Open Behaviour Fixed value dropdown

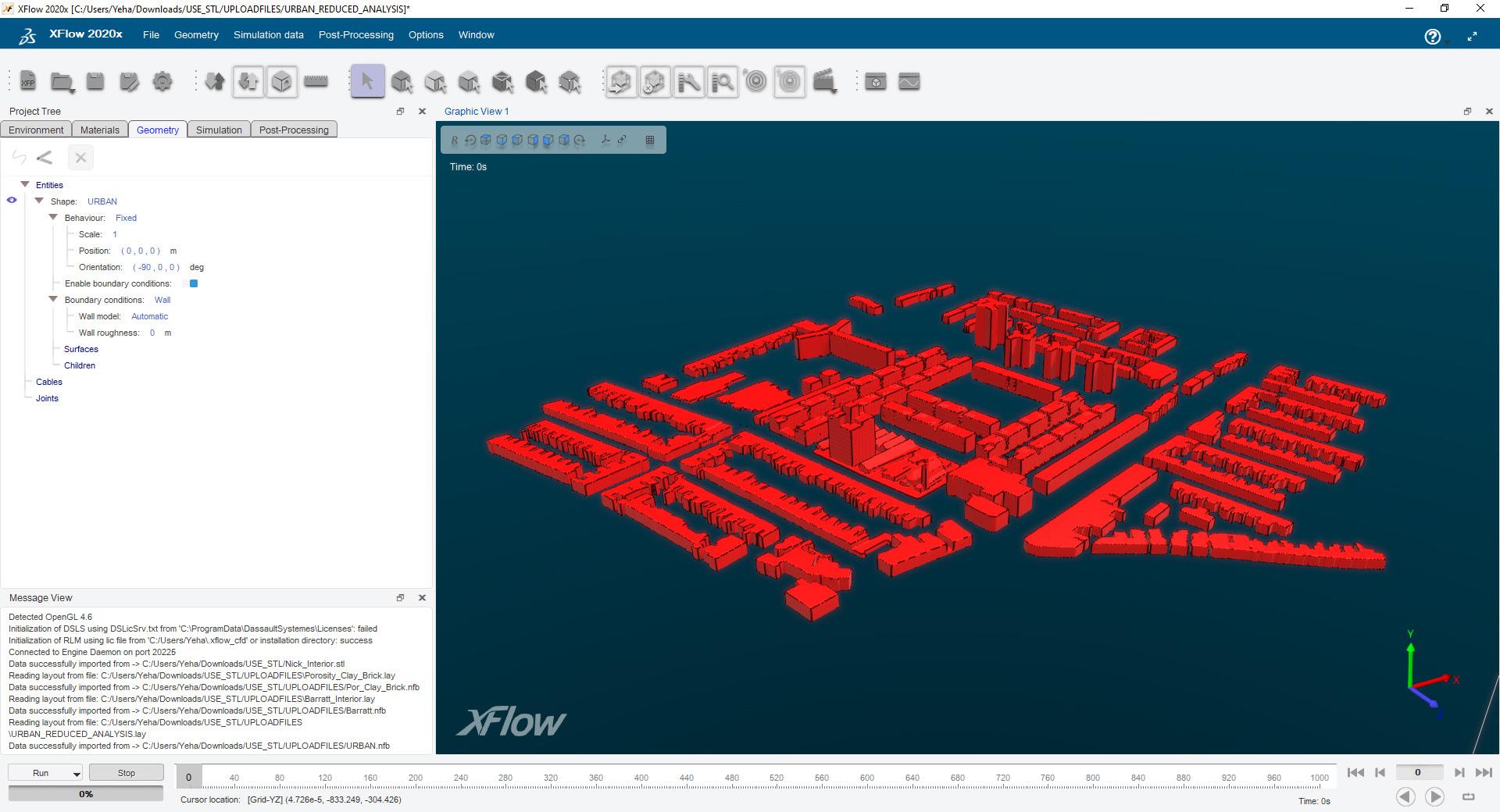point(126,218)
